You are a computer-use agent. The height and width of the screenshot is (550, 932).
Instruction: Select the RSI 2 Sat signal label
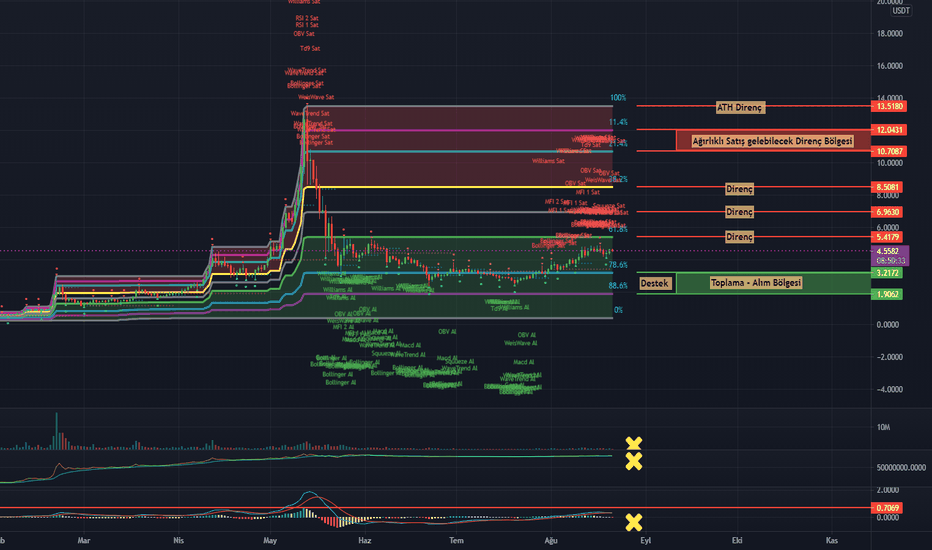pos(307,18)
